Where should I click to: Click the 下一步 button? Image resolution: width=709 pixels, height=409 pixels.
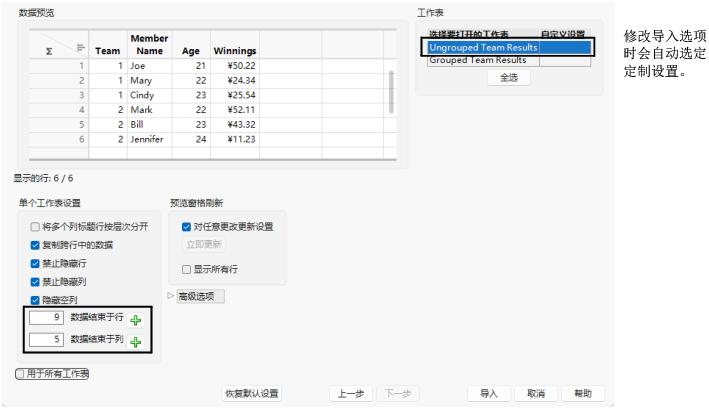[x=398, y=393]
